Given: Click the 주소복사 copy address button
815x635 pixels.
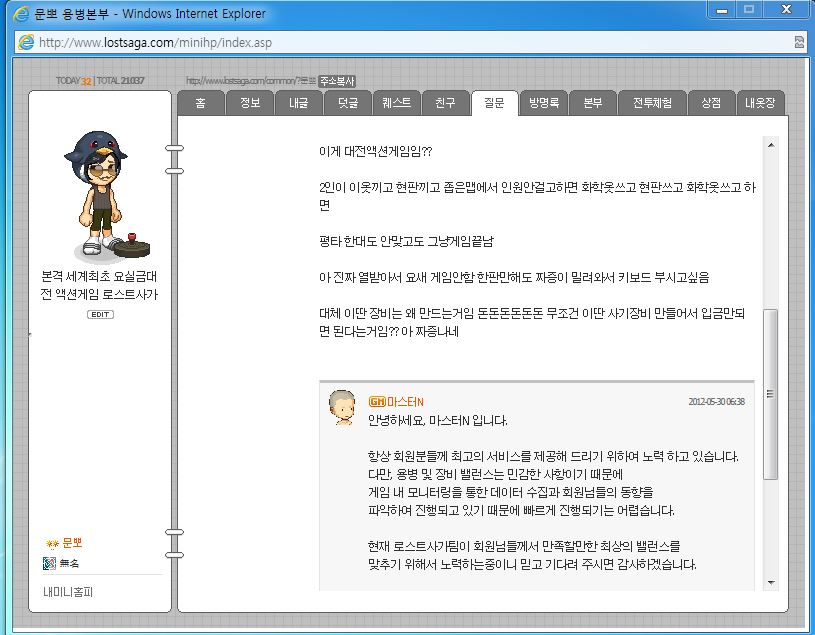Looking at the screenshot, I should [x=337, y=81].
